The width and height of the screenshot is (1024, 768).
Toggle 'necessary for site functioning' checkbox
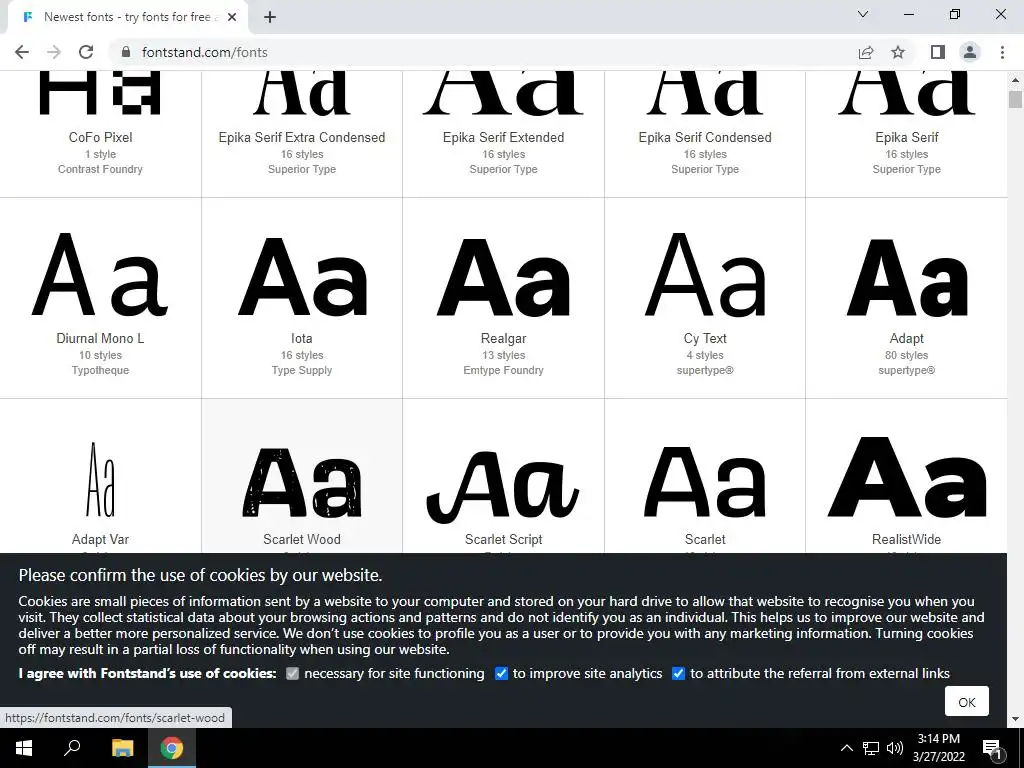click(x=293, y=673)
